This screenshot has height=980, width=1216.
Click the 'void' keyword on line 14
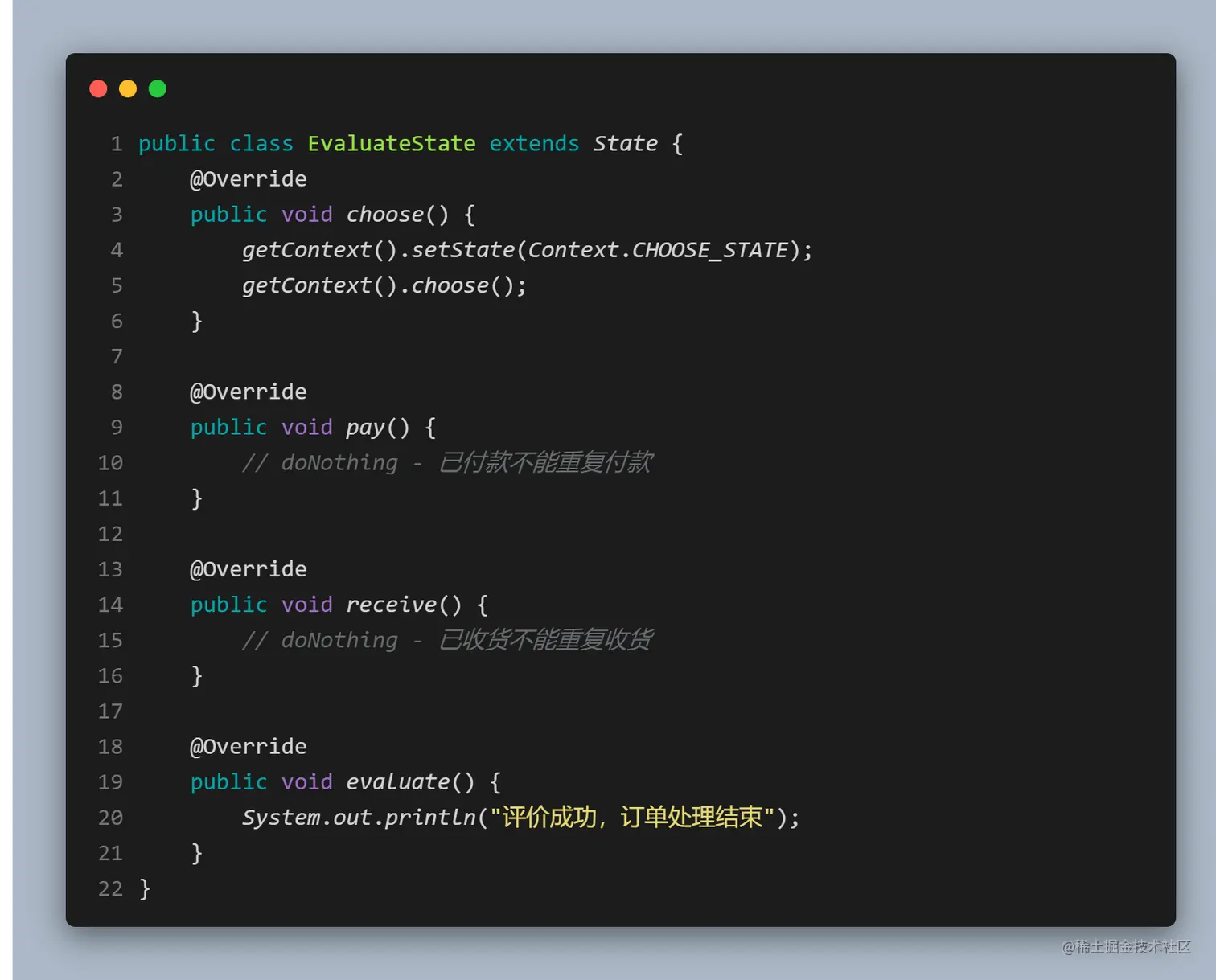(x=307, y=605)
